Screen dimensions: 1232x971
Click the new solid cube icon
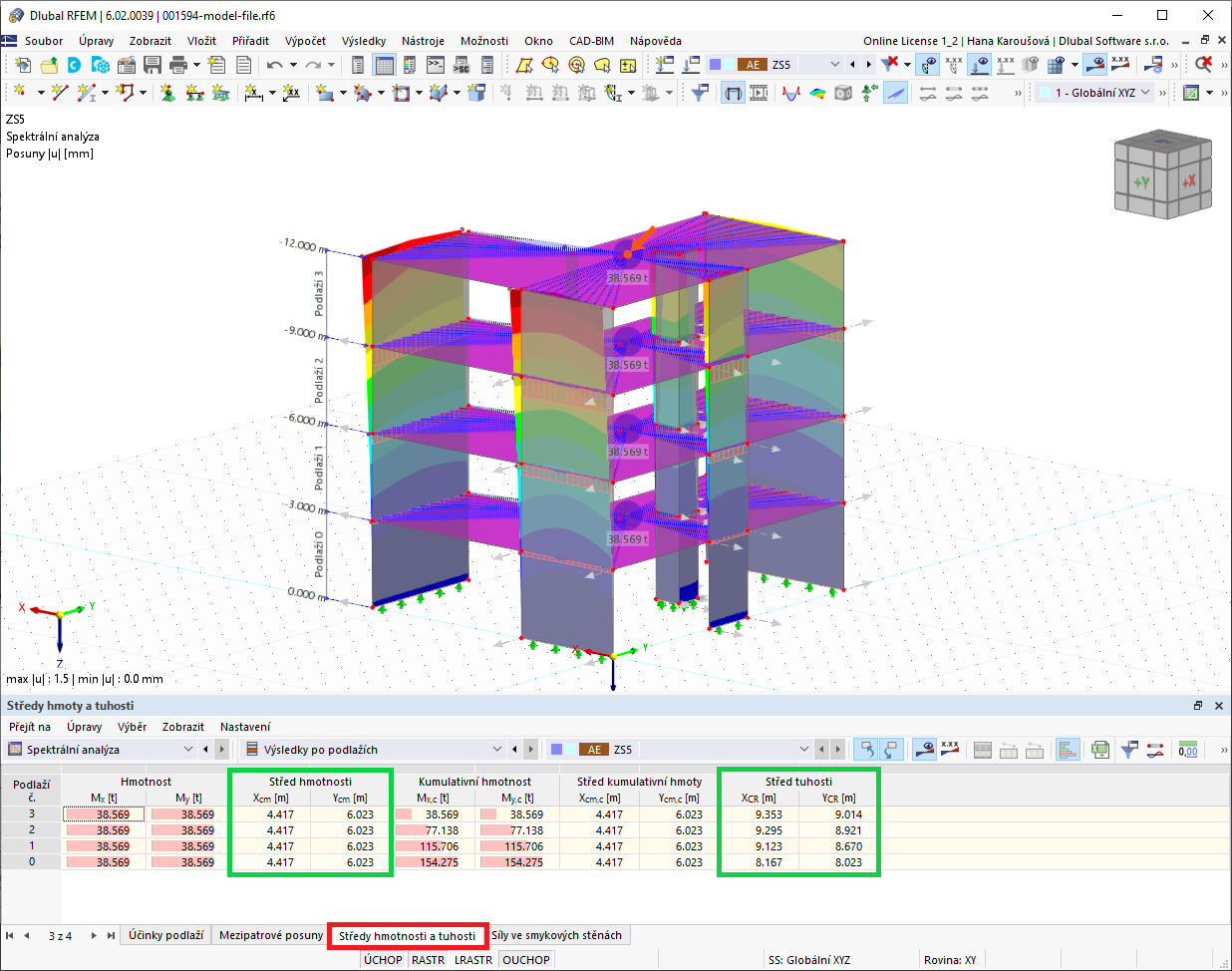click(477, 93)
